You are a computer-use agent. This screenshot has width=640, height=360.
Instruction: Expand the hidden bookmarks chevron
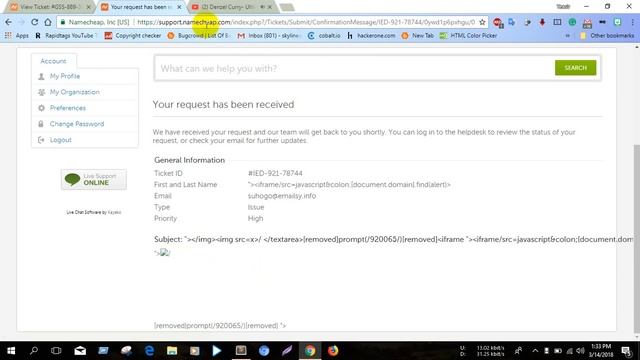point(567,36)
